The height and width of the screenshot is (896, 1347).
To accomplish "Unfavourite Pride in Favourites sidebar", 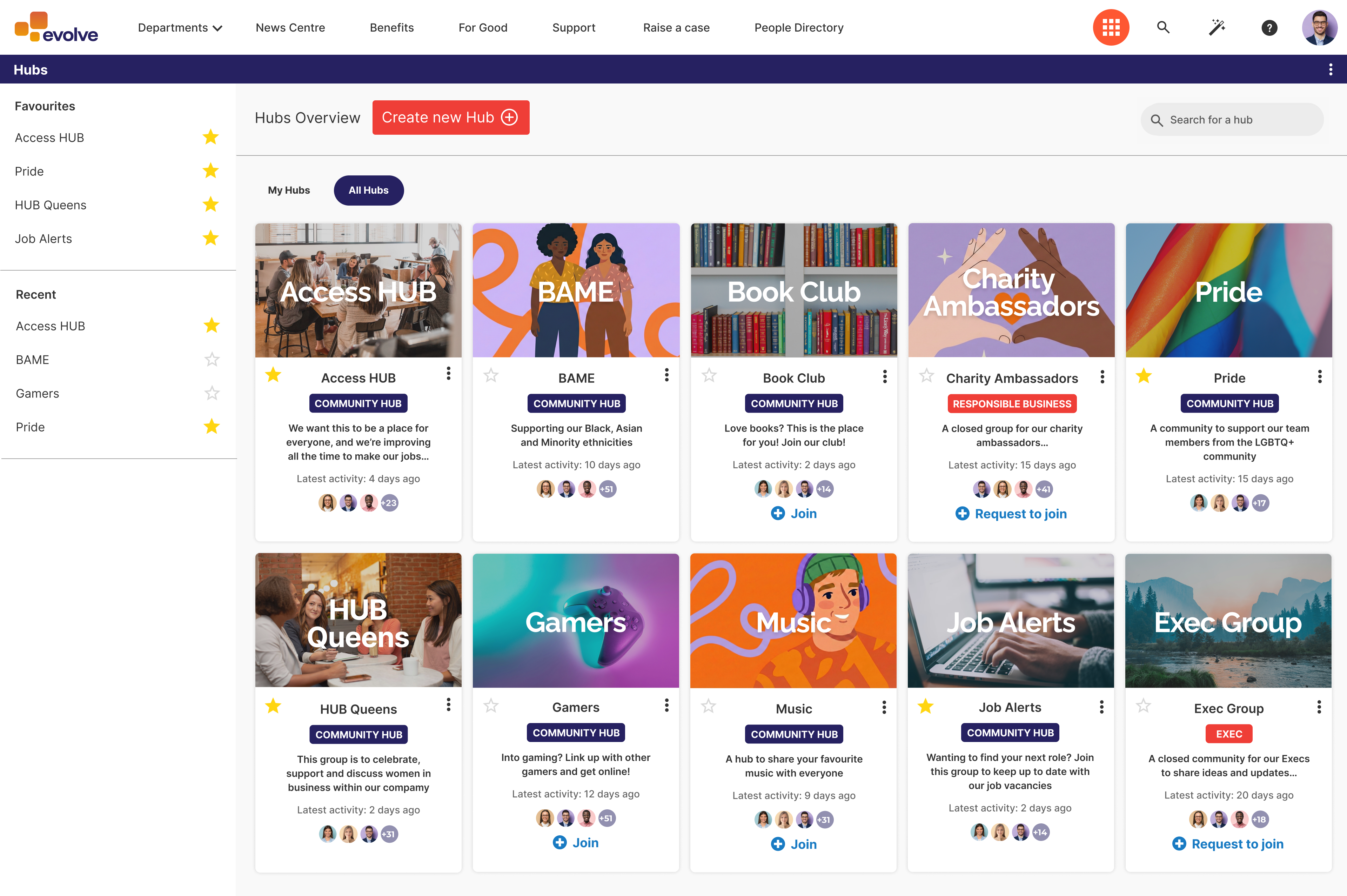I will click(211, 171).
